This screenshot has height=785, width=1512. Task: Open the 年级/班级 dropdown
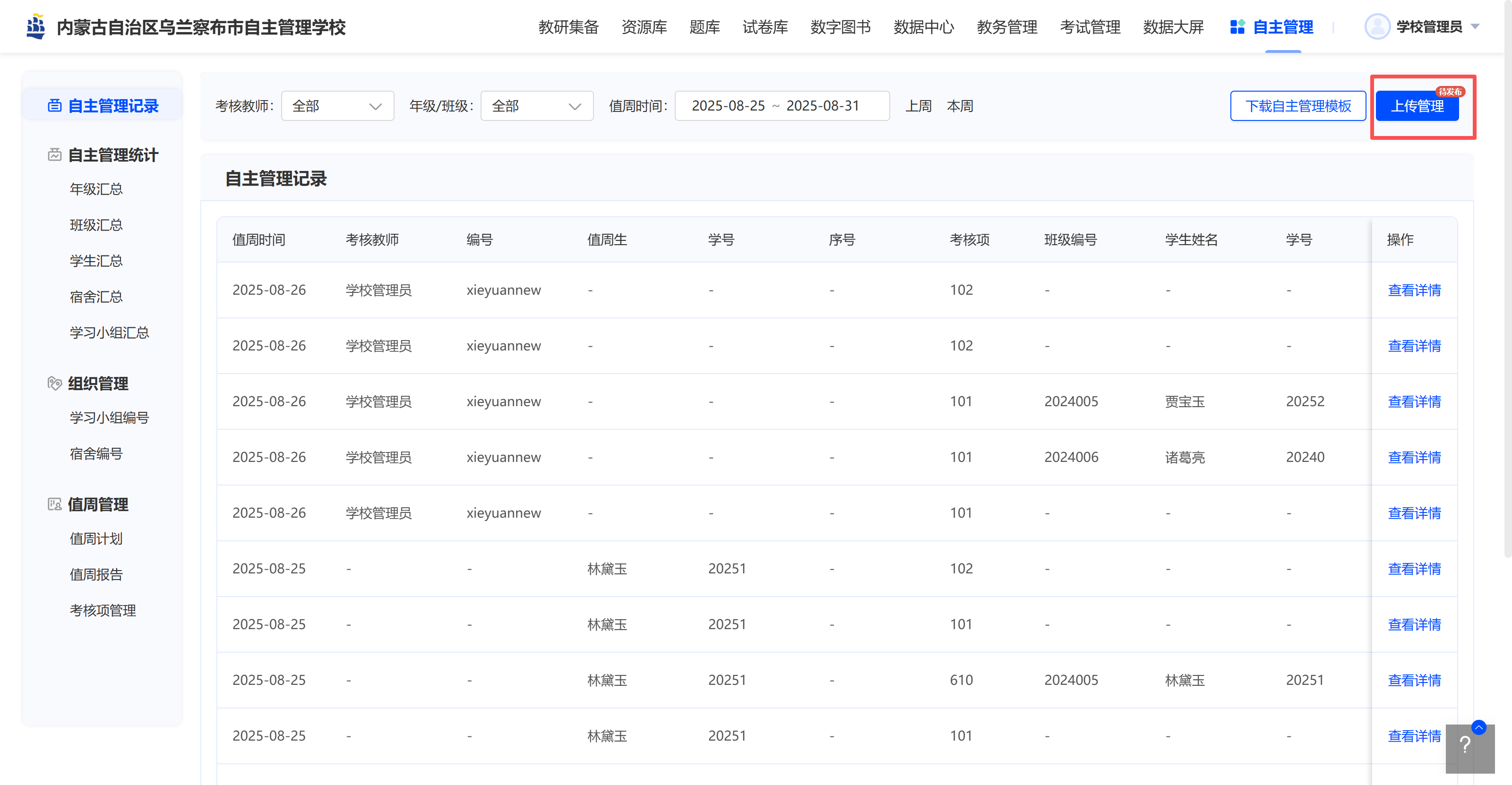point(536,106)
